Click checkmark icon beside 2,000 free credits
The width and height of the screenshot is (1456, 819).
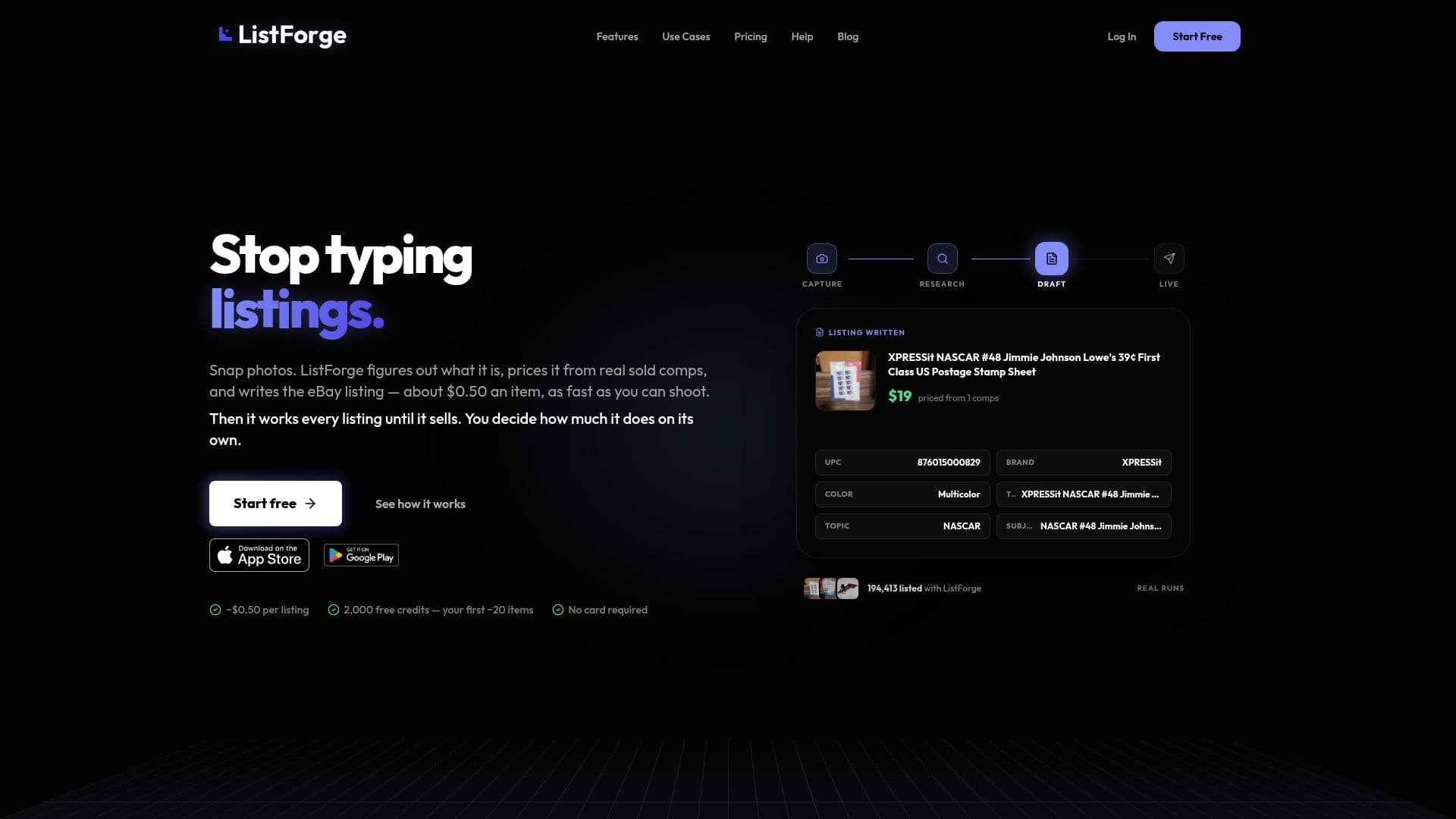[x=333, y=610]
